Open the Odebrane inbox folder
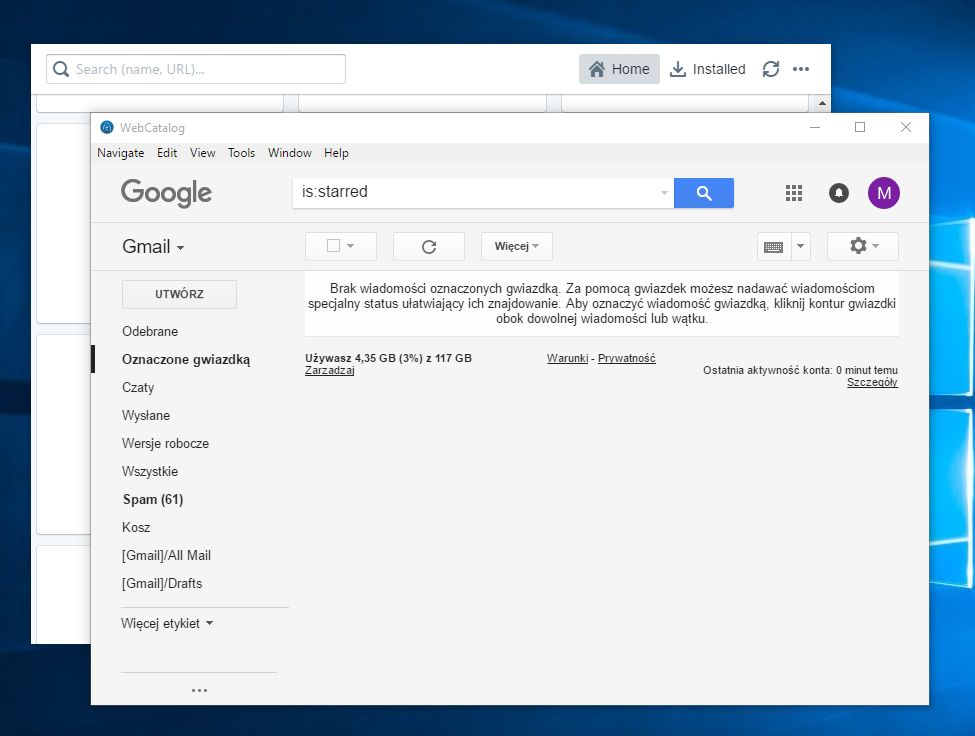Image resolution: width=975 pixels, height=736 pixels. pyautogui.click(x=150, y=331)
